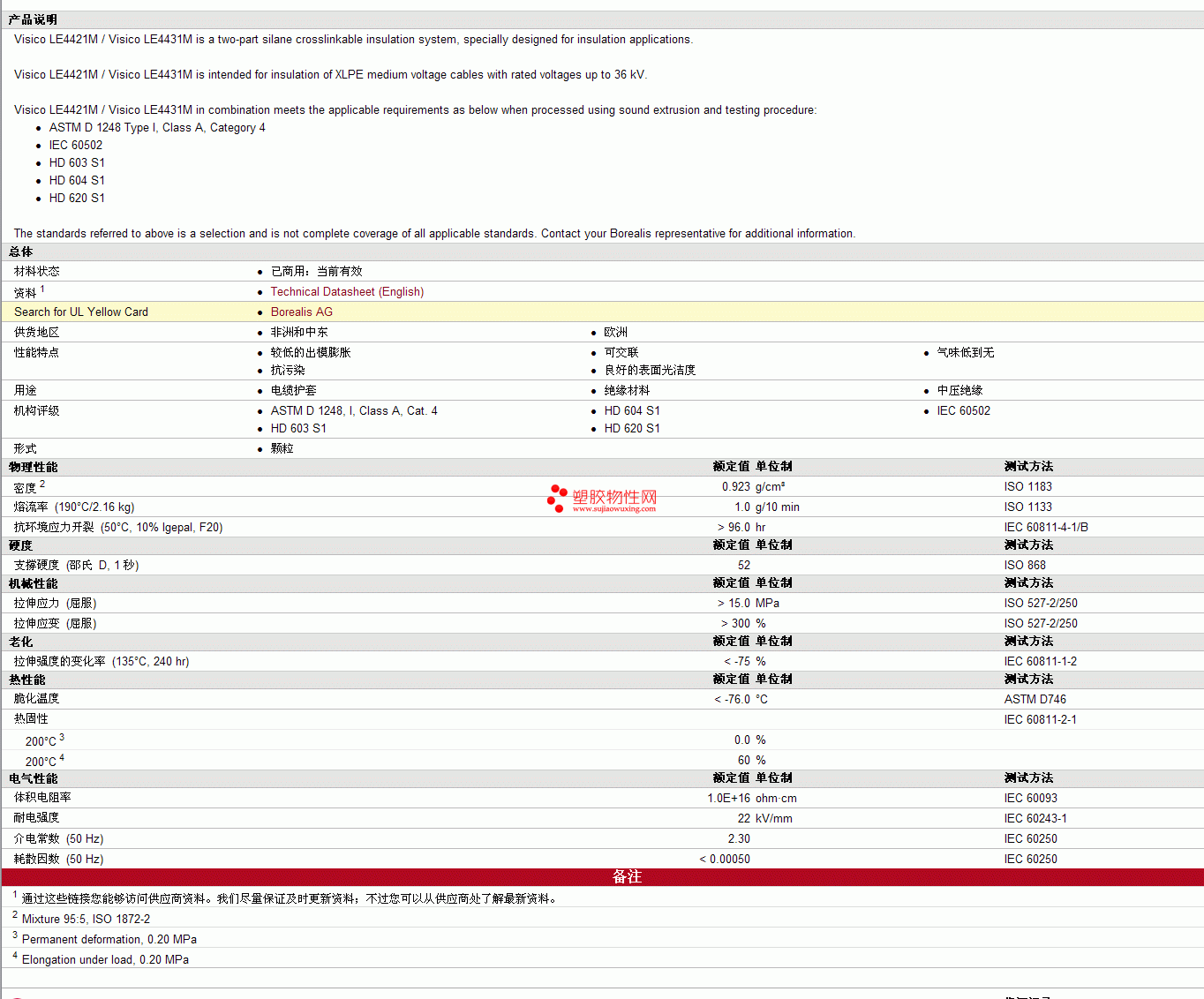Screen dimensions: 1204x999
Task: Click the ASTM D746 test method
Action: click(1035, 700)
